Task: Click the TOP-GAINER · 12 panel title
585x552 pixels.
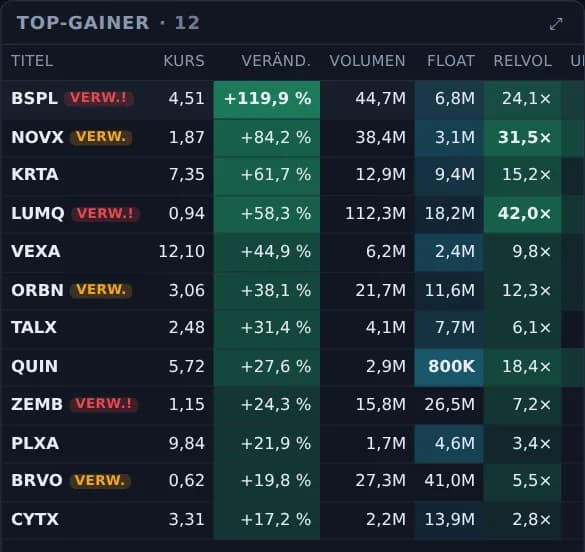Action: click(x=108, y=23)
